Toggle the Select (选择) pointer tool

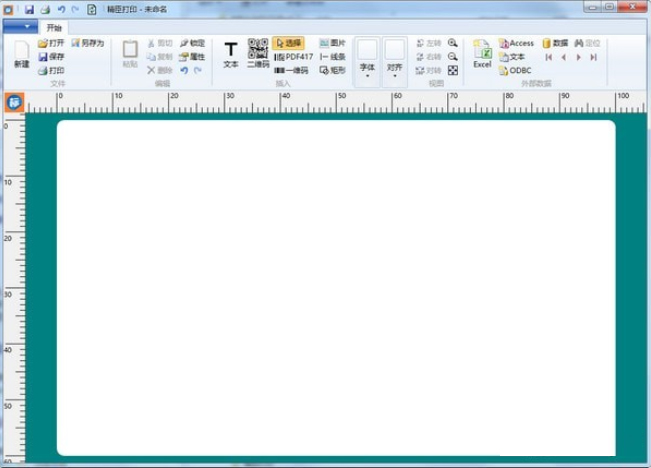click(x=288, y=44)
